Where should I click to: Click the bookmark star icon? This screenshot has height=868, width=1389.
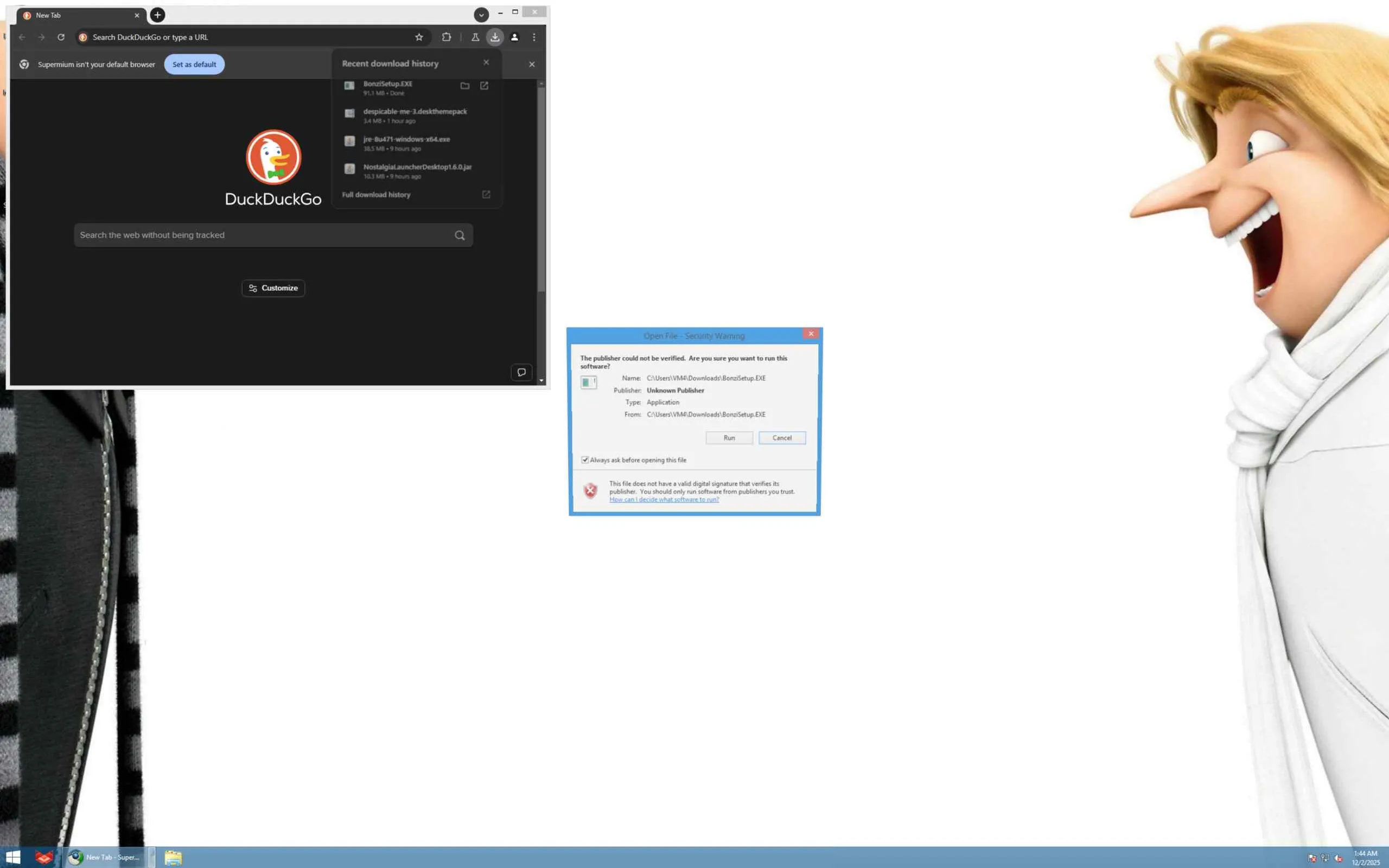pos(419,37)
